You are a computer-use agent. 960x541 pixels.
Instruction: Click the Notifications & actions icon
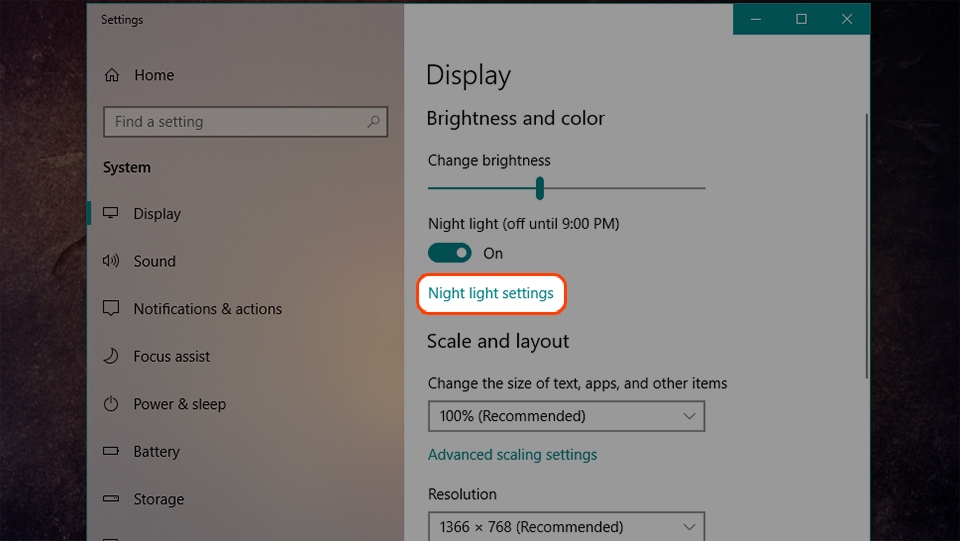pos(111,308)
